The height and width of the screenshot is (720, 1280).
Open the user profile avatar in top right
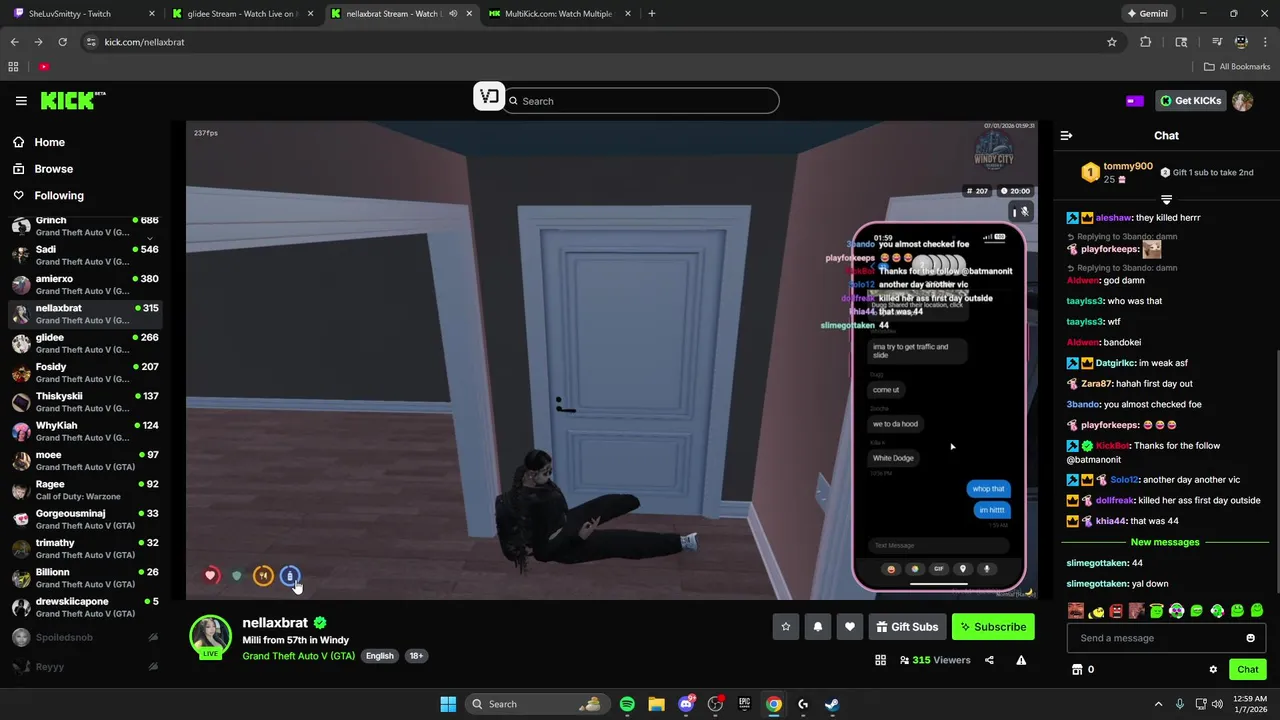pyautogui.click(x=1242, y=101)
